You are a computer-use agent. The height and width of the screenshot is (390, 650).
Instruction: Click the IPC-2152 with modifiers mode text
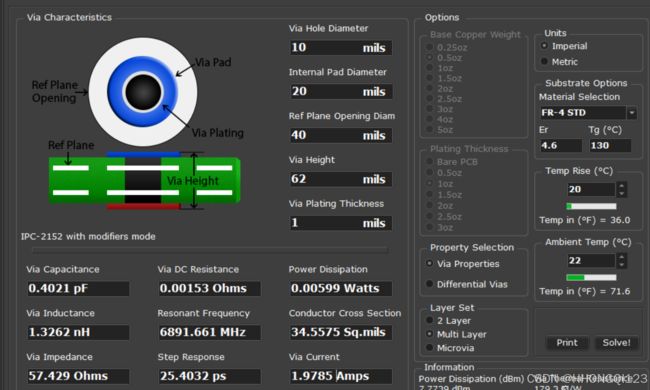[x=88, y=236]
